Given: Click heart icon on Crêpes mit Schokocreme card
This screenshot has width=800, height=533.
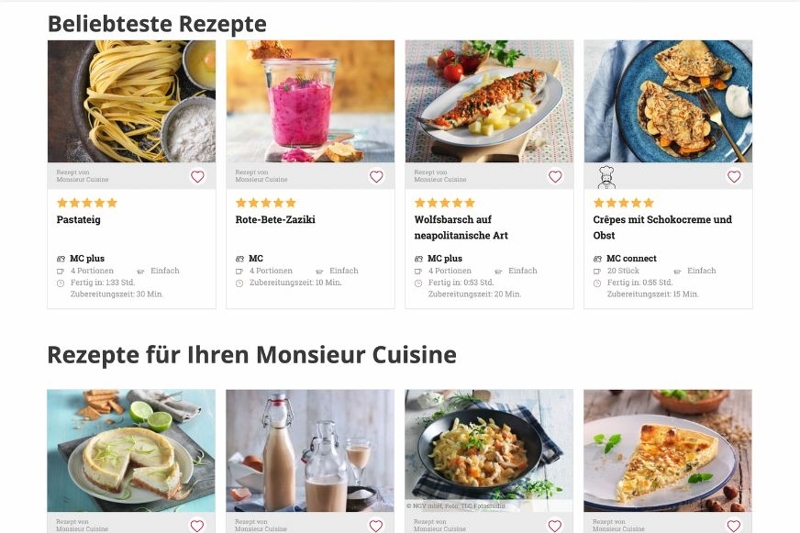Looking at the screenshot, I should (734, 176).
